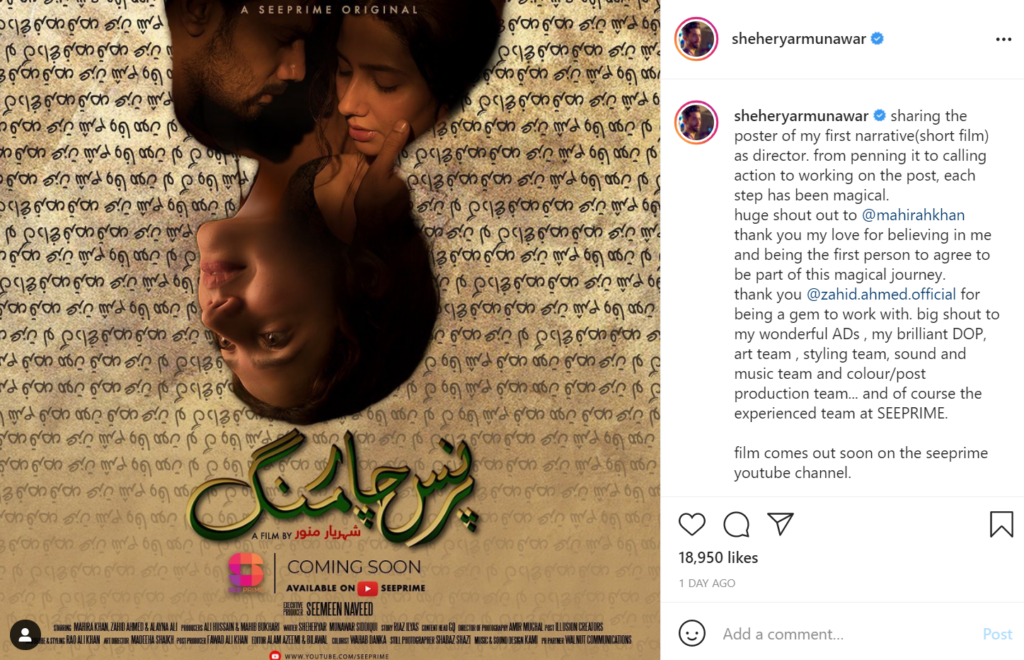Open the @mahirahkhan mention

point(913,215)
